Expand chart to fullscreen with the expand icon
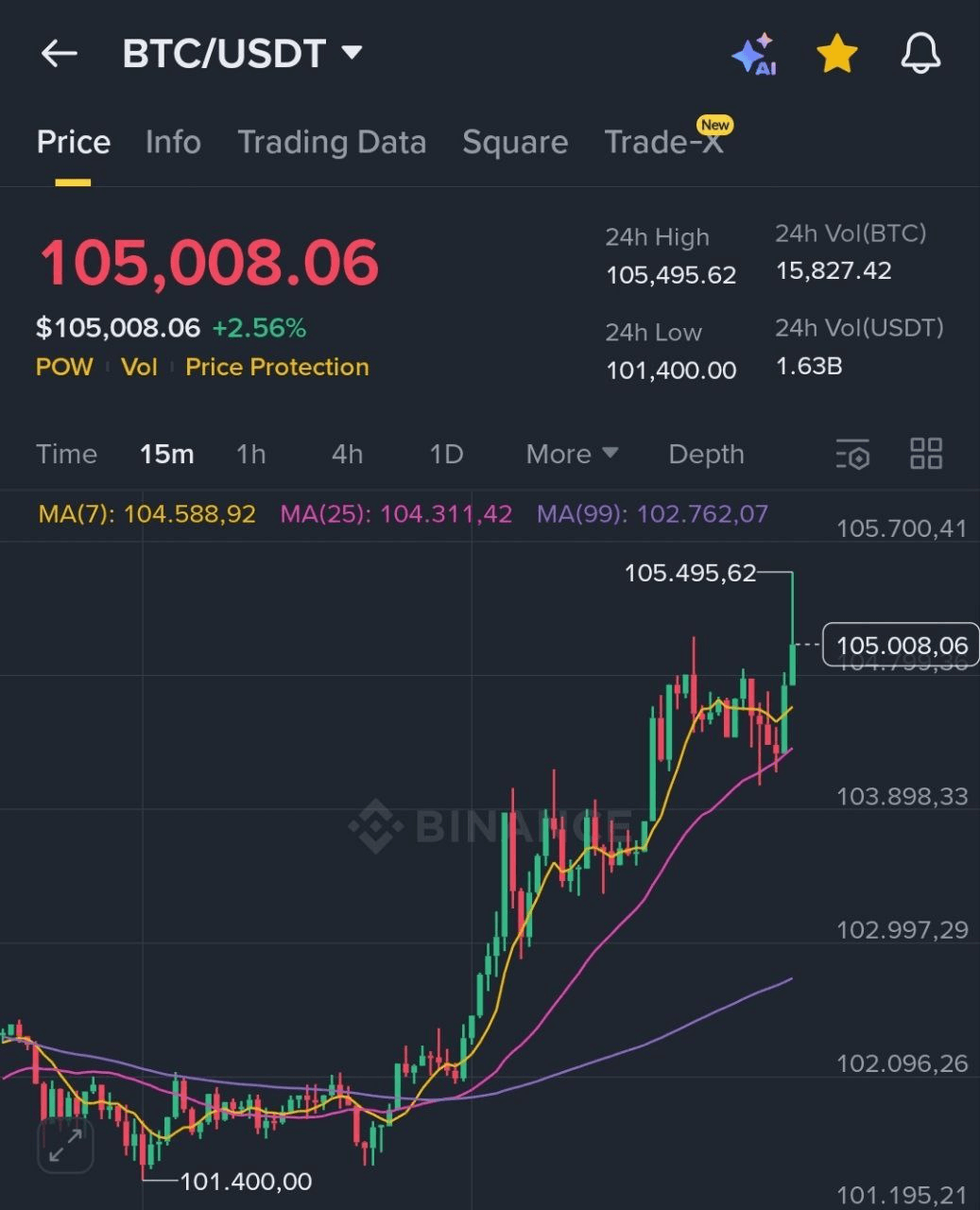The width and height of the screenshot is (980, 1210). [63, 1147]
